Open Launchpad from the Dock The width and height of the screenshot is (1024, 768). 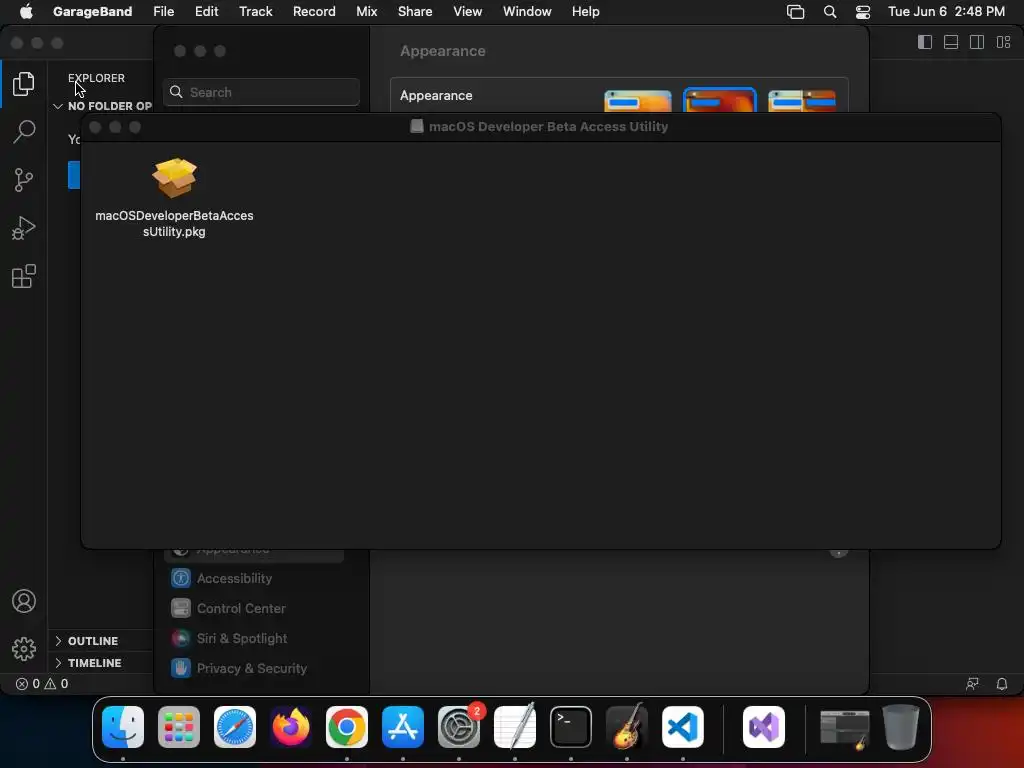179,727
